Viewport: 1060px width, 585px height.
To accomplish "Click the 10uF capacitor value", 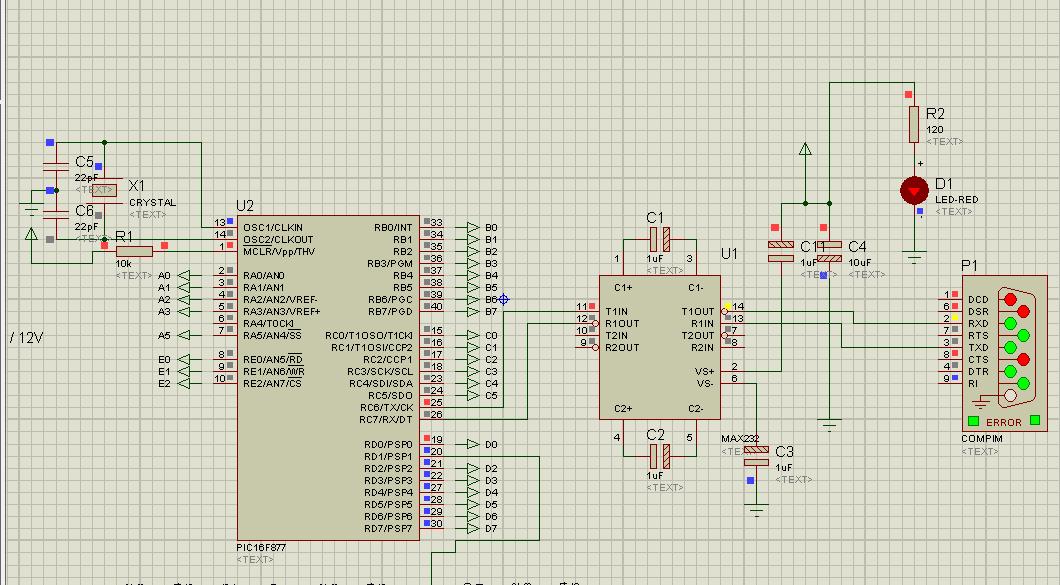I will click(860, 262).
